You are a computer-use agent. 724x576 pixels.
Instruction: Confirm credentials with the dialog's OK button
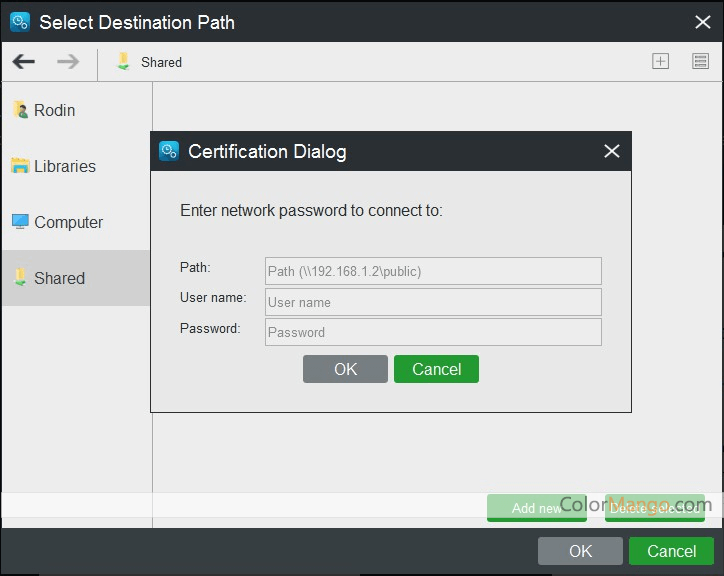(345, 369)
